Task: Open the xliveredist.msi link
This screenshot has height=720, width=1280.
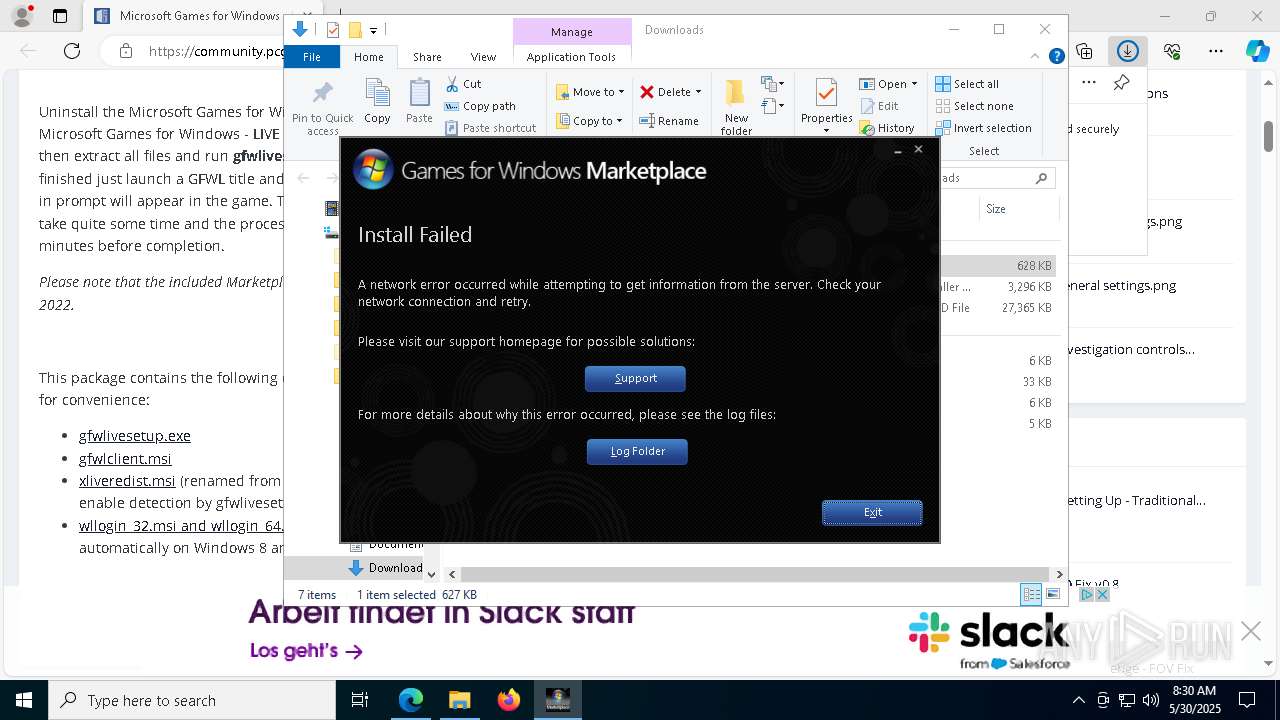Action: tap(127, 481)
